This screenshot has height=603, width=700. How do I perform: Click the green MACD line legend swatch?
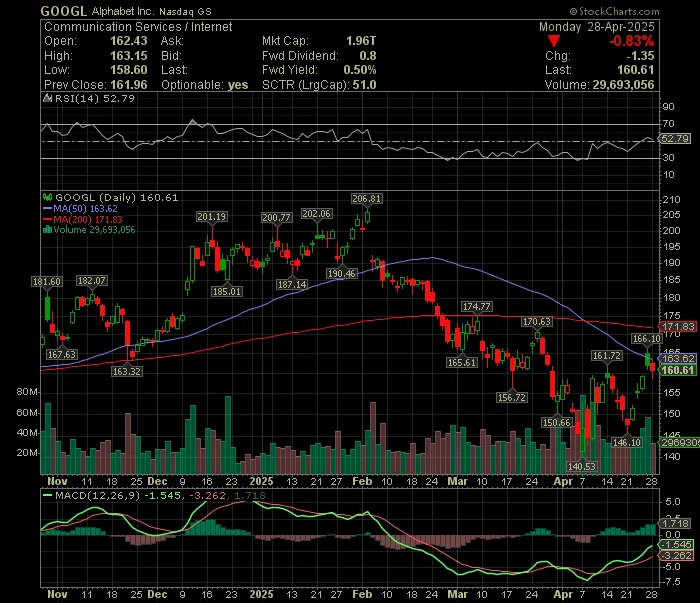47,495
